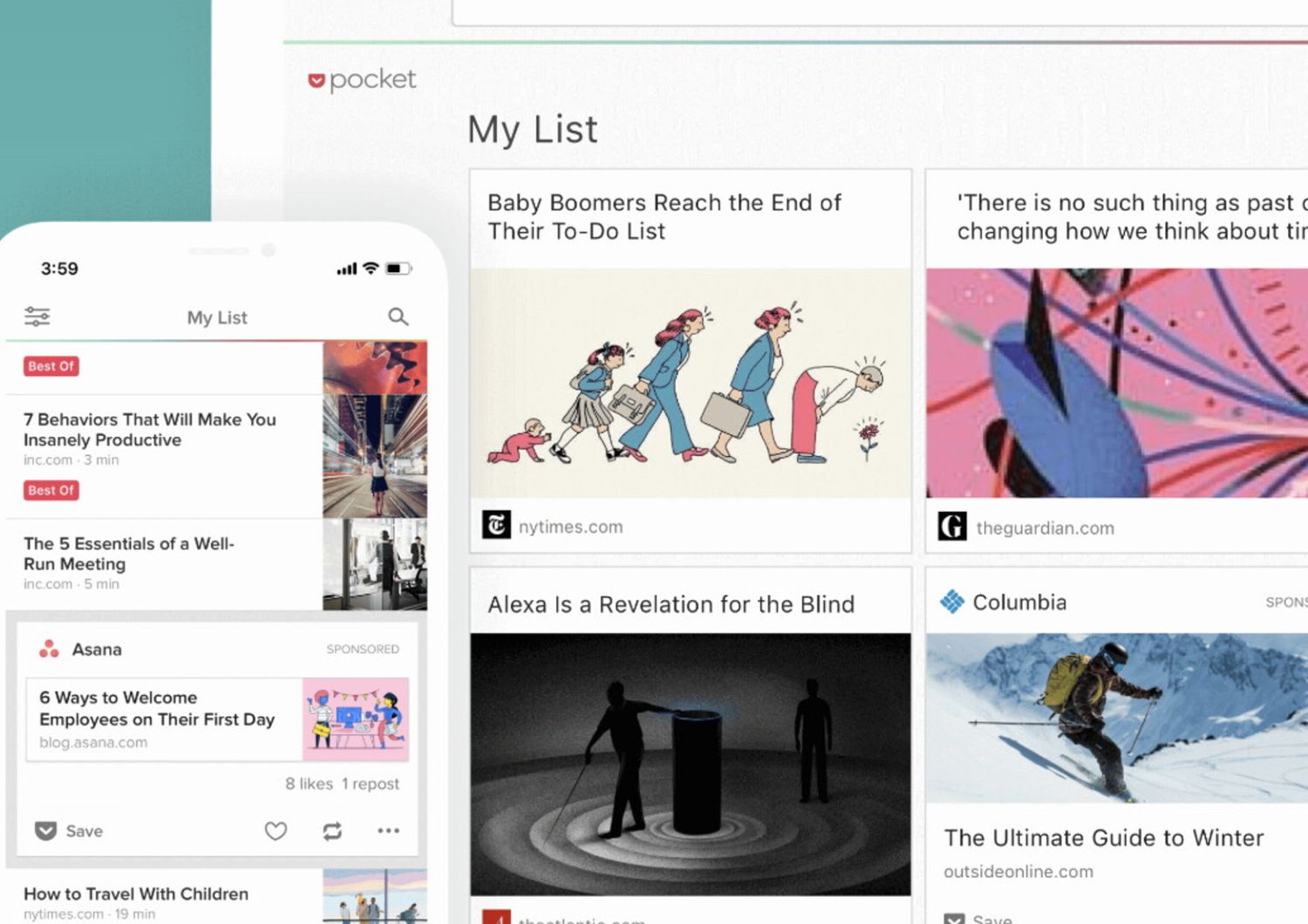The height and width of the screenshot is (924, 1308).
Task: Click the city street thumbnail beside 7 Behaviors
Action: pyautogui.click(x=375, y=456)
